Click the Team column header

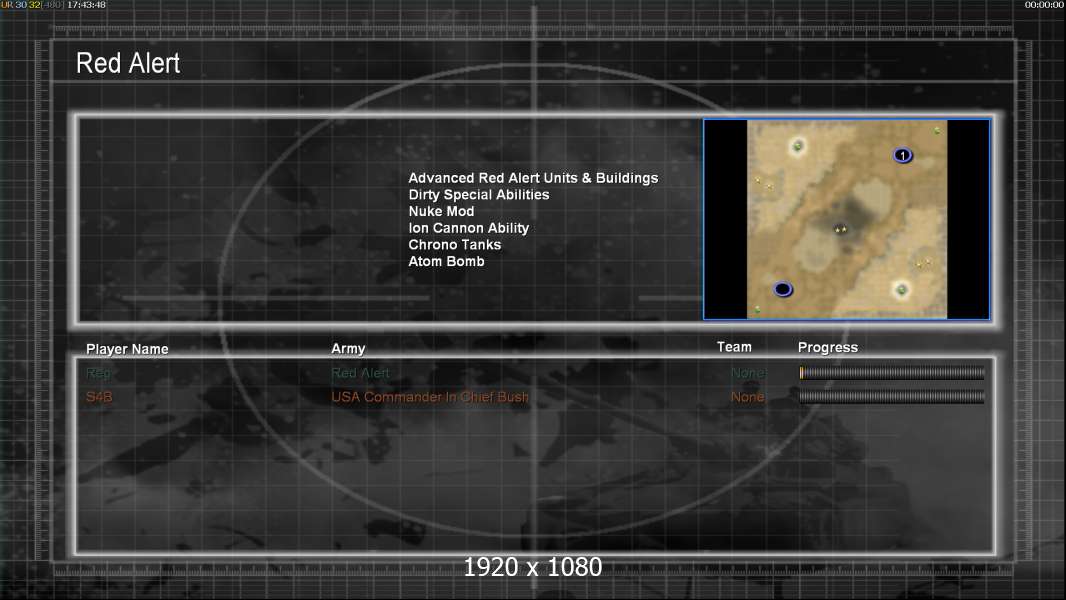click(734, 347)
